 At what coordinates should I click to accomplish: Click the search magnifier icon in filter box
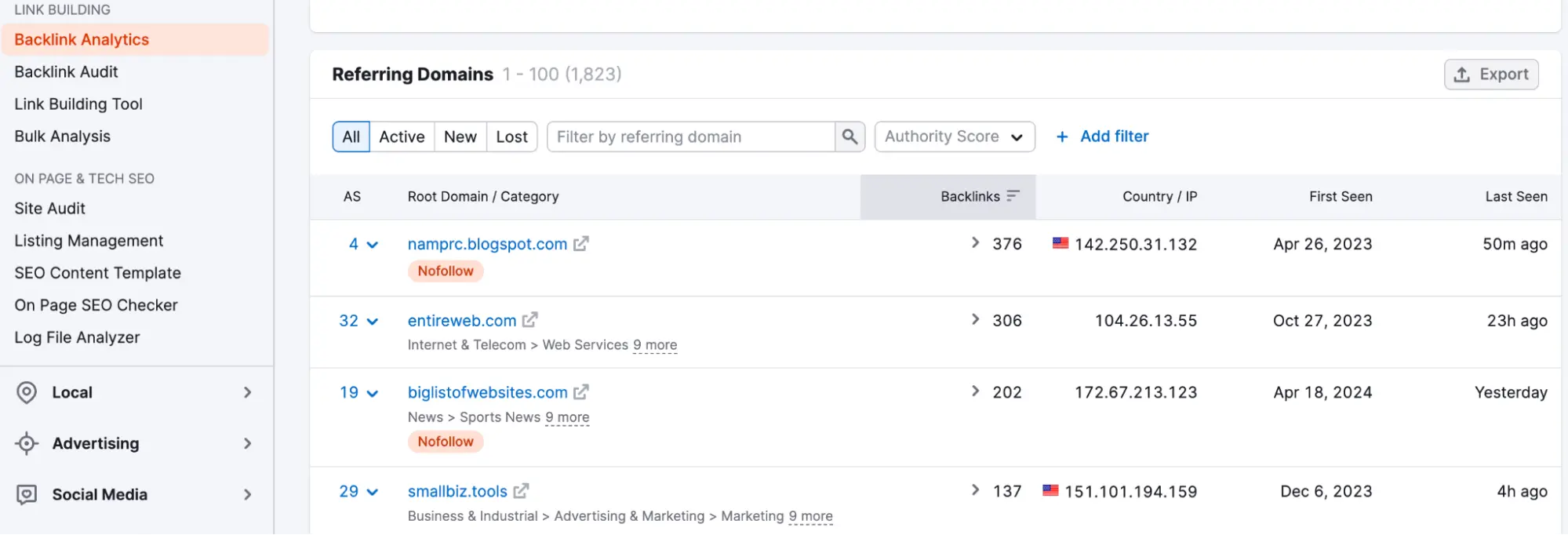point(849,136)
